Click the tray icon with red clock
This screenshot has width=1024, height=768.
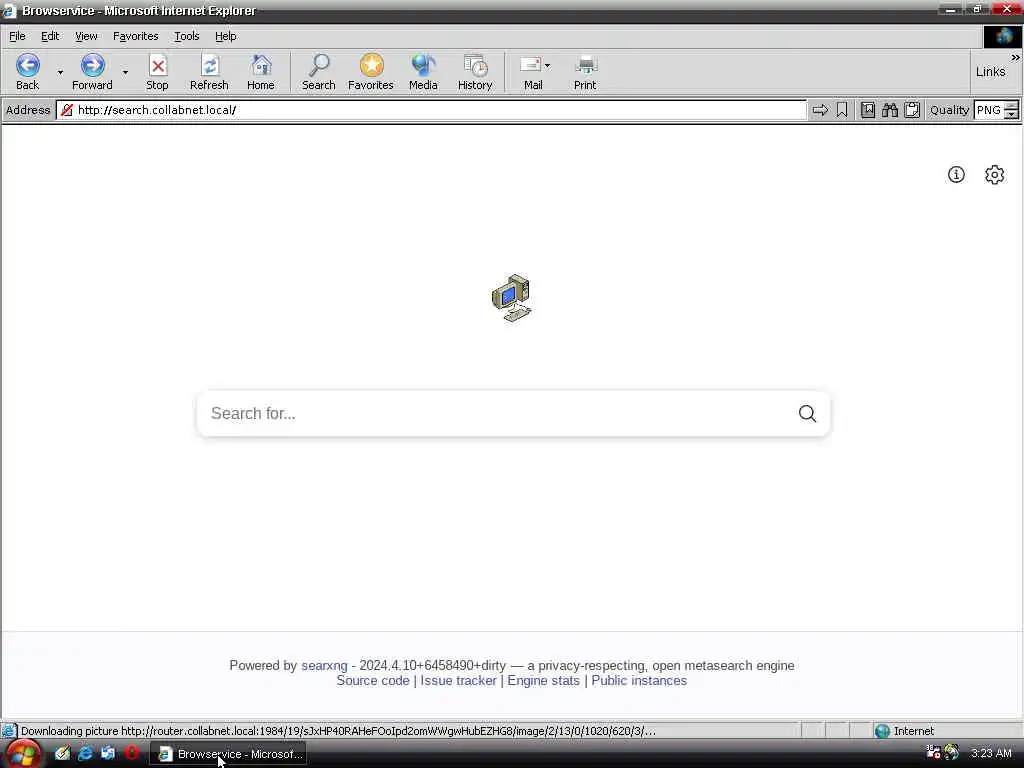point(933,753)
